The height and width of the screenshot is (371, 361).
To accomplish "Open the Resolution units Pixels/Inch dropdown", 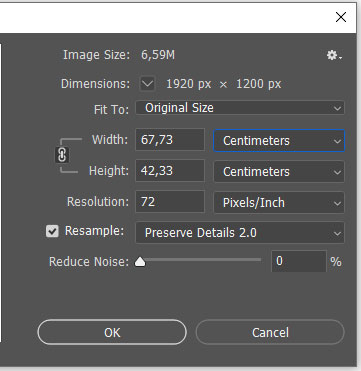I will (x=279, y=203).
